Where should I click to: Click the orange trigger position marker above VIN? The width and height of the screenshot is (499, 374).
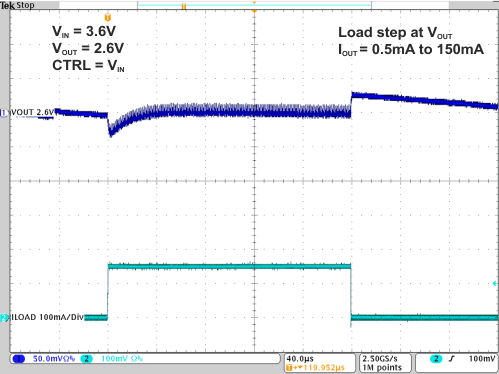tap(108, 17)
